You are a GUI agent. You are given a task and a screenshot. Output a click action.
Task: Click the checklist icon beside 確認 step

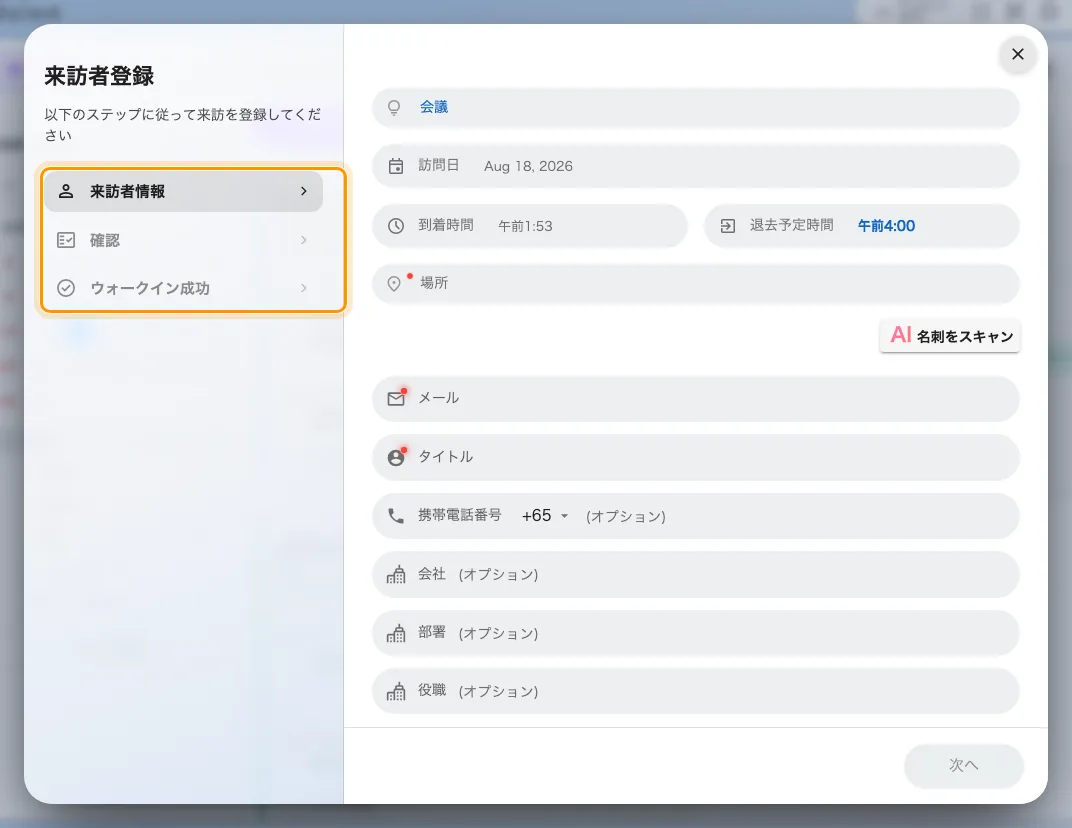coord(66,240)
